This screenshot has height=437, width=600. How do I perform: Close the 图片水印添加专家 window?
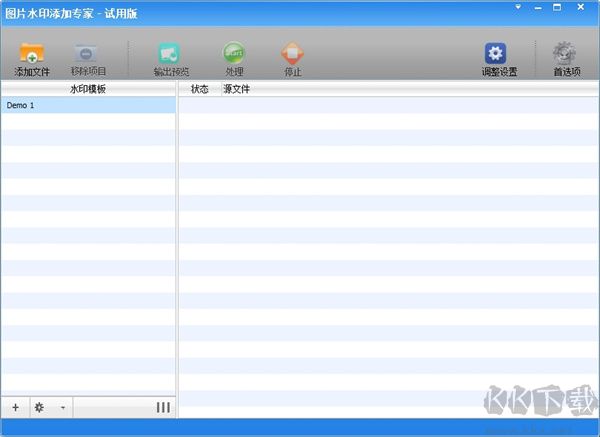click(x=580, y=7)
